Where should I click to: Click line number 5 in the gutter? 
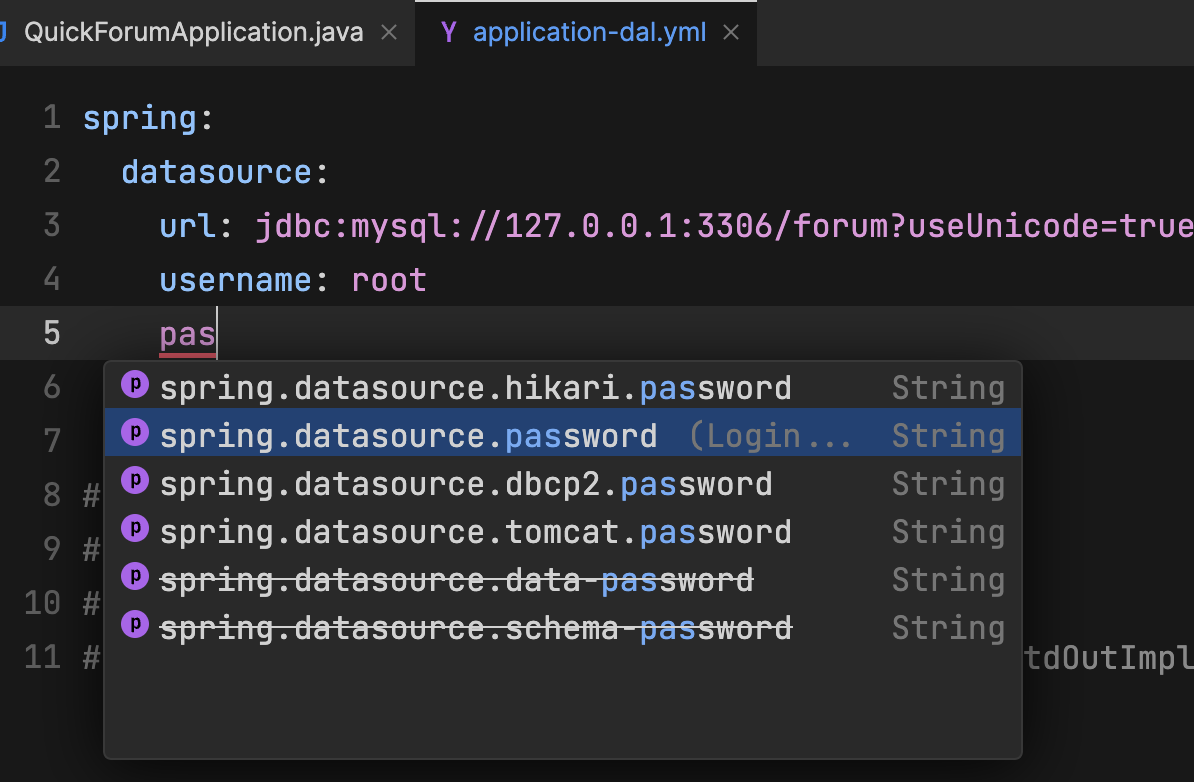51,333
